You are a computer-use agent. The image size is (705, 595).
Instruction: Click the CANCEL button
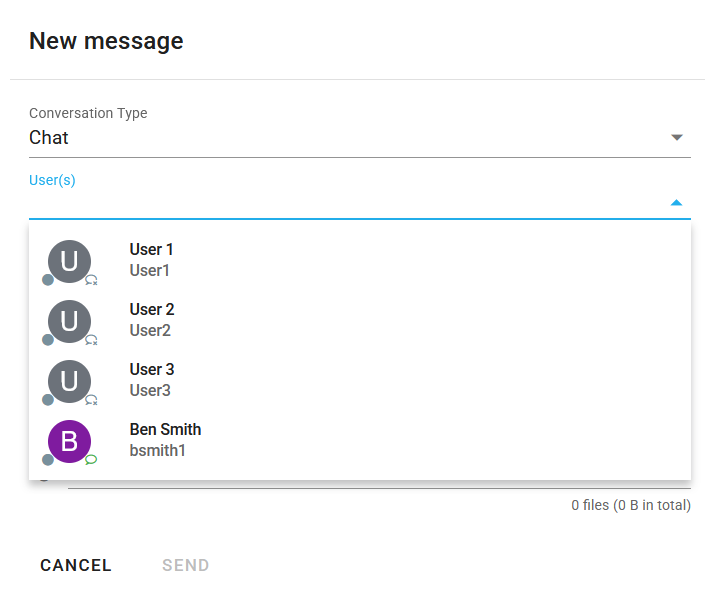[76, 565]
